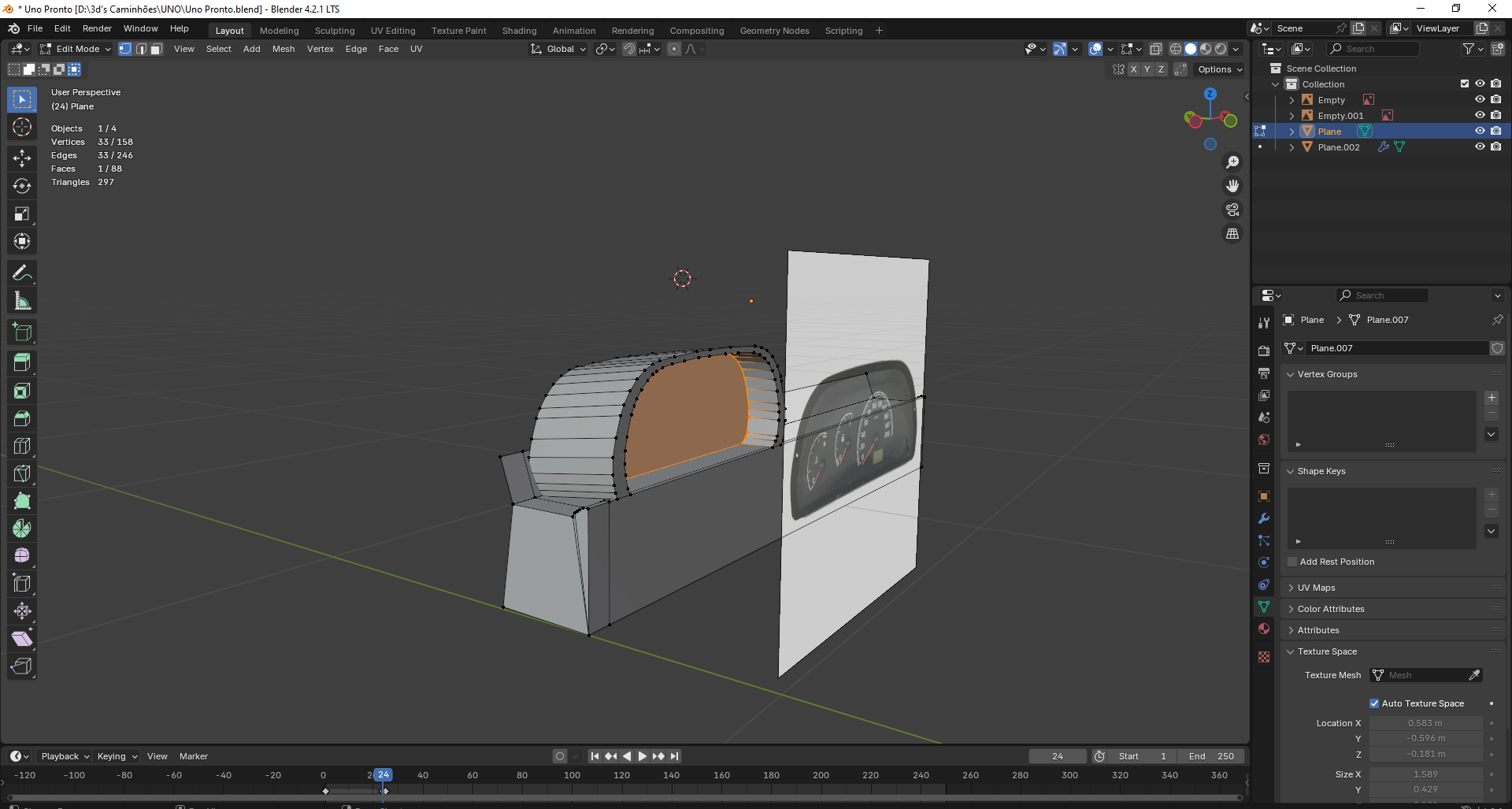Open the Mesh menu

click(283, 49)
